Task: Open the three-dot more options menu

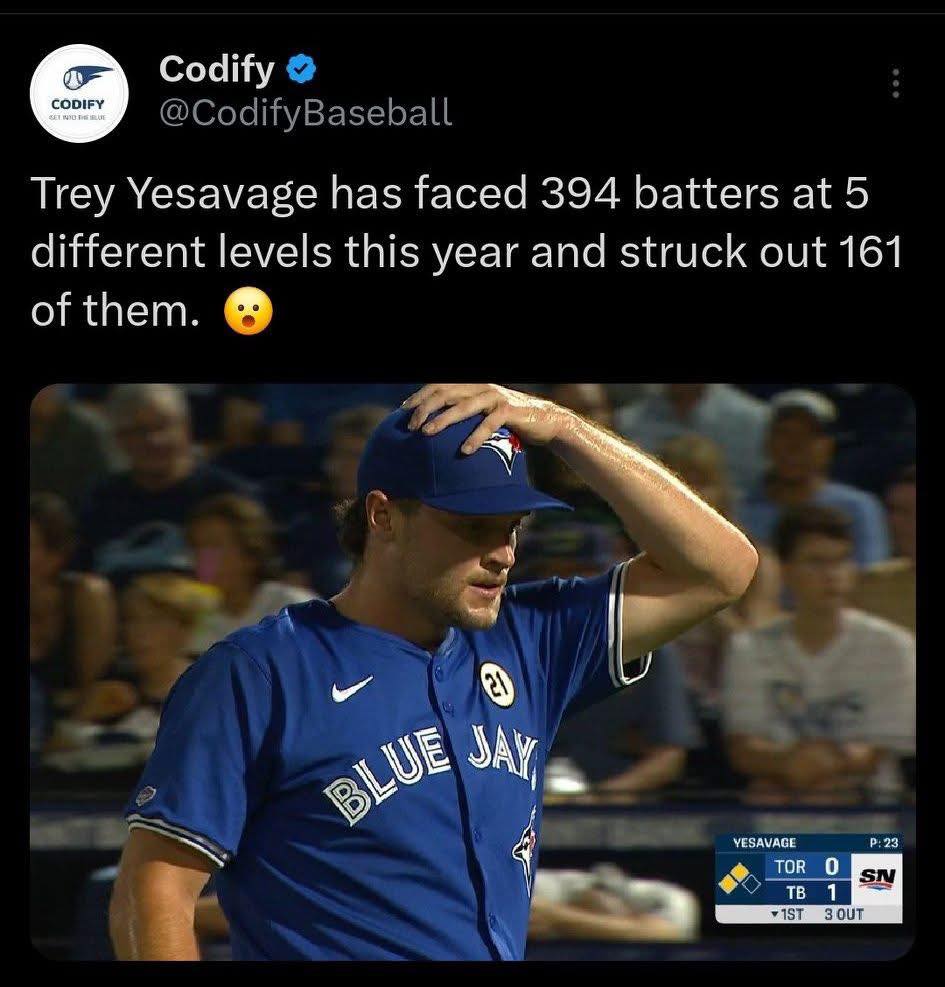Action: pyautogui.click(x=895, y=83)
